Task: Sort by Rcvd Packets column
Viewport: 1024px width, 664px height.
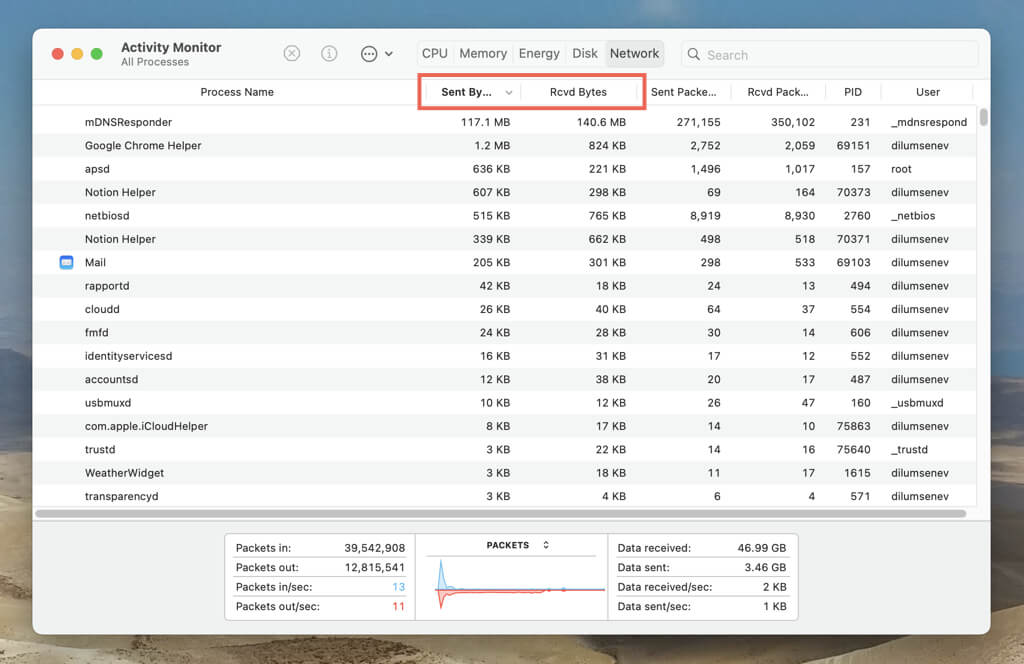Action: 778,92
